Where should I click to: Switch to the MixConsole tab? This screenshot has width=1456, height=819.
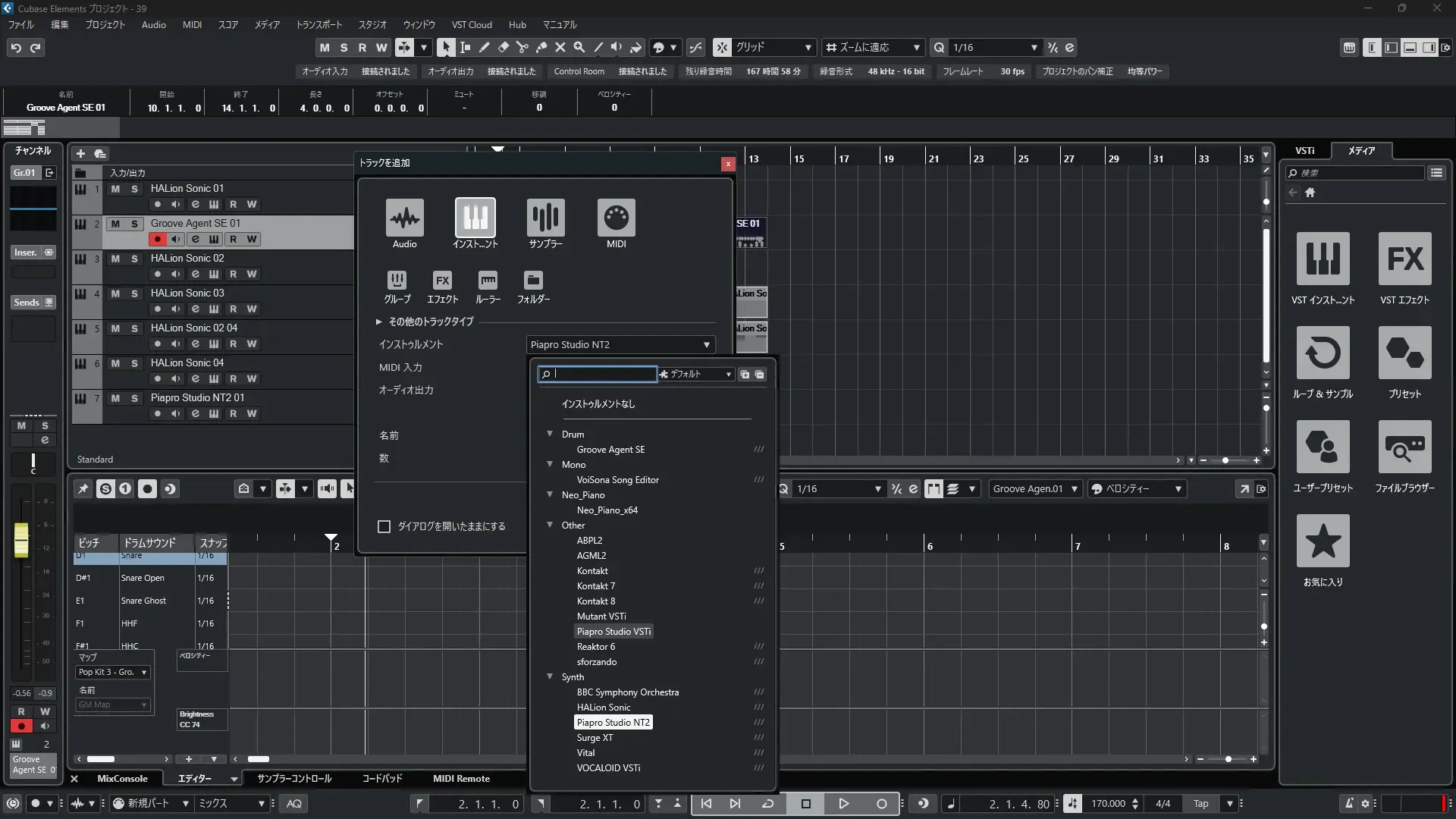(x=122, y=779)
